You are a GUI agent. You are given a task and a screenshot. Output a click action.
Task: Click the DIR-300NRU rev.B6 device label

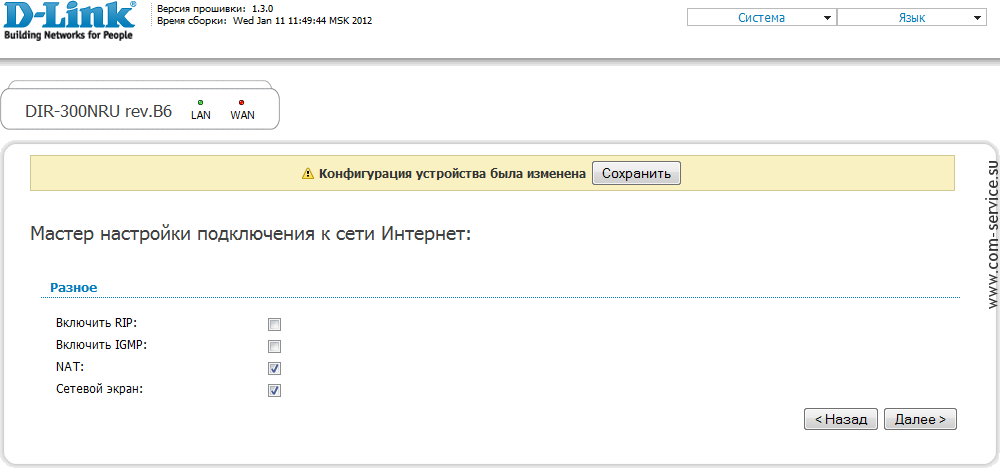coord(98,110)
